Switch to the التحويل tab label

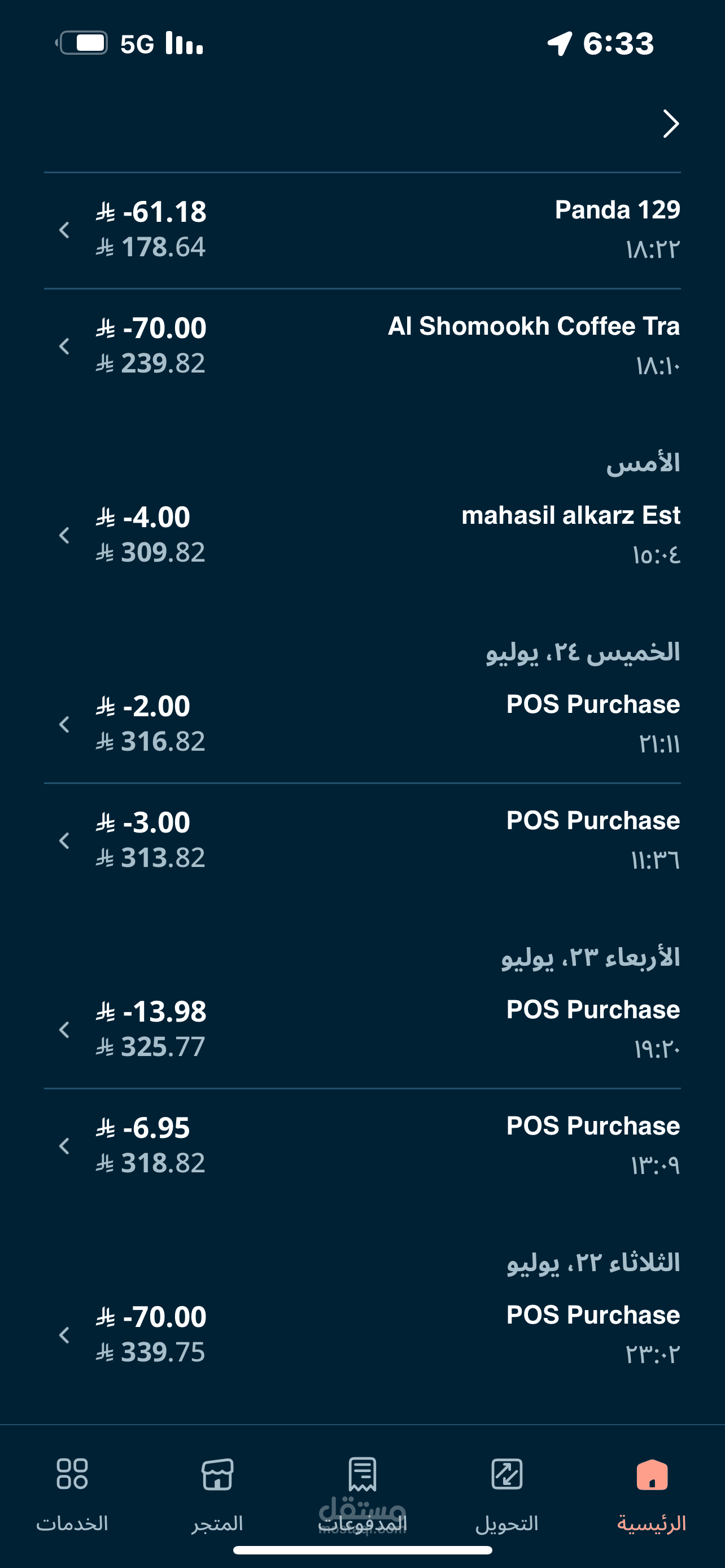[x=507, y=1523]
